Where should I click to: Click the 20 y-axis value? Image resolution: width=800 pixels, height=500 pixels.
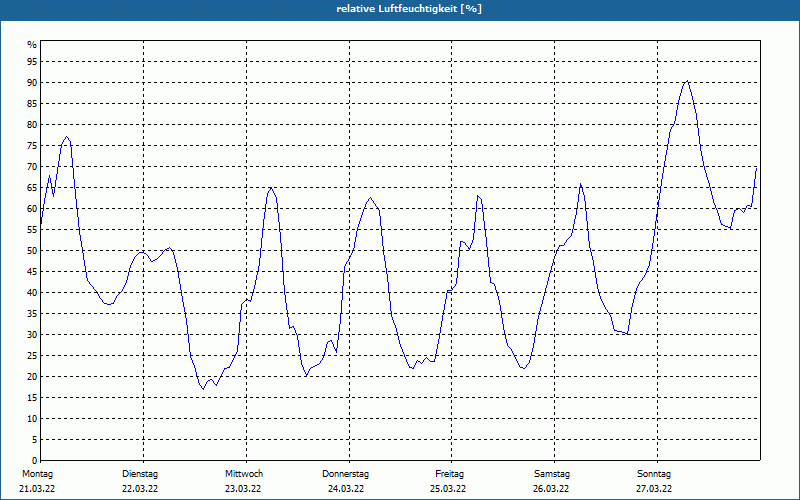click(32, 377)
